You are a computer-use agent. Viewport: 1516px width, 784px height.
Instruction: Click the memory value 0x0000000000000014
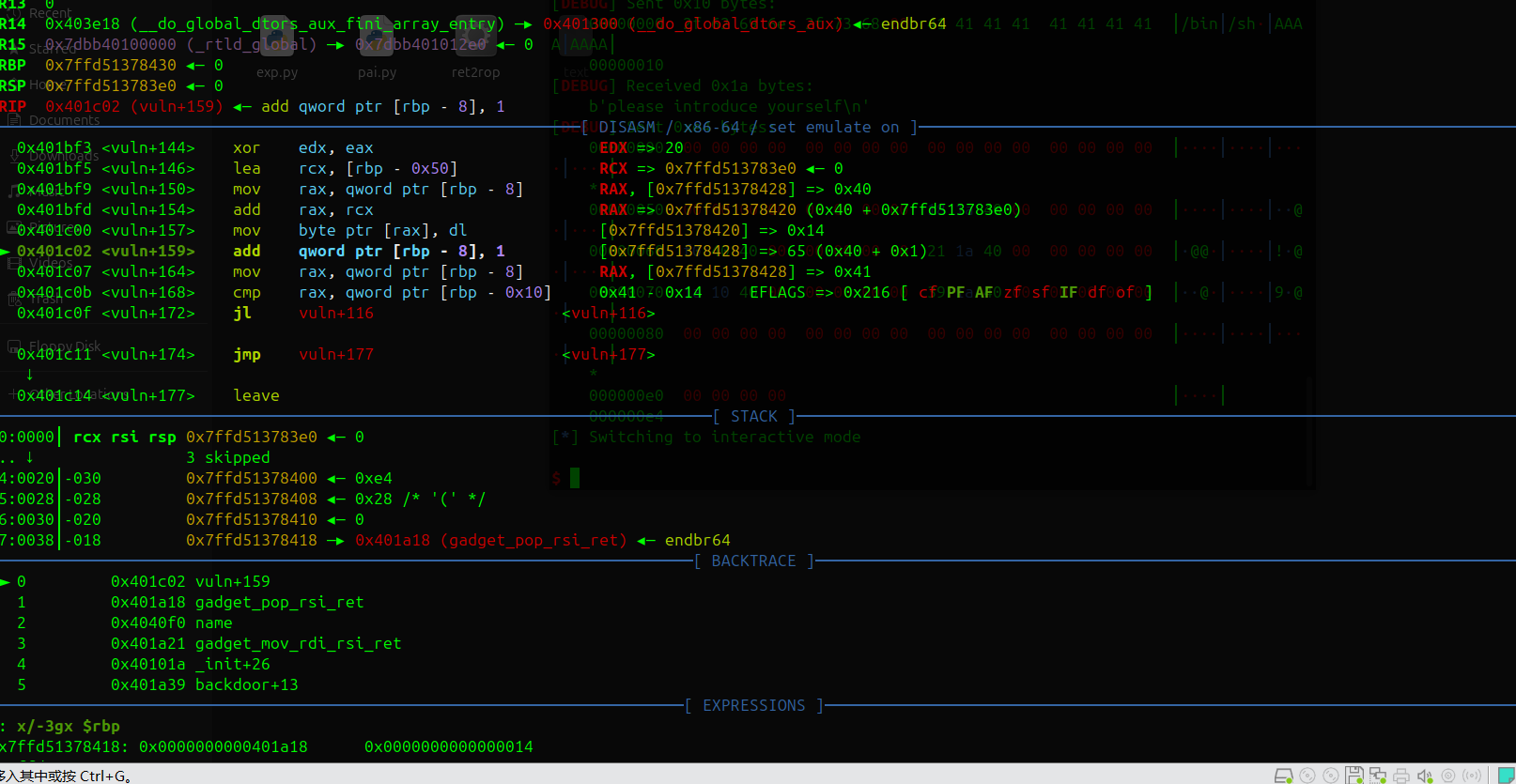coord(449,746)
